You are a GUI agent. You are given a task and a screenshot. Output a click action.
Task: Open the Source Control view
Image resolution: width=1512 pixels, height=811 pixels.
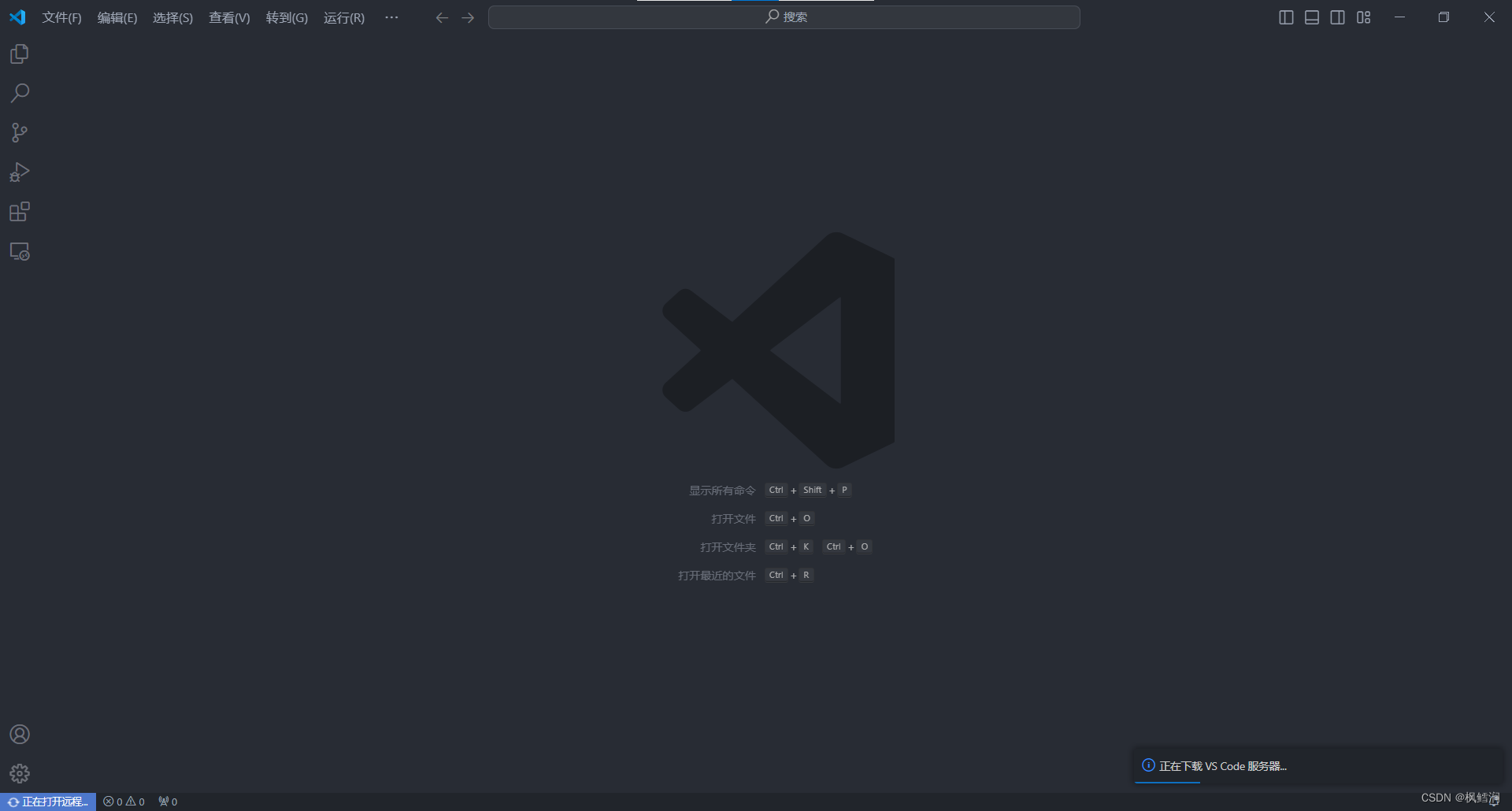tap(20, 133)
